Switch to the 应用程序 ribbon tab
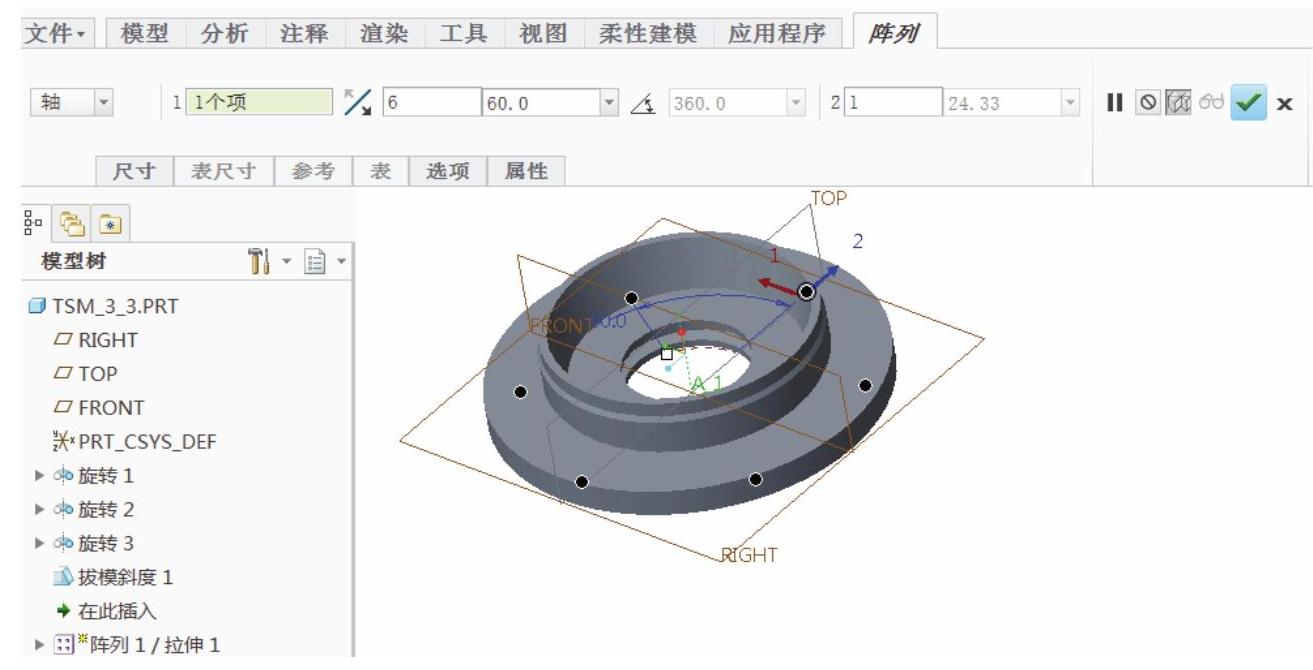 pos(777,33)
